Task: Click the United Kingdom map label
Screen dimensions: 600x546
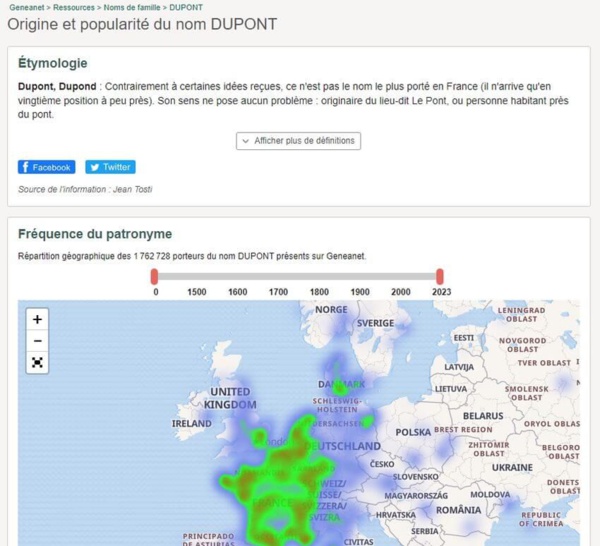Action: [x=230, y=398]
